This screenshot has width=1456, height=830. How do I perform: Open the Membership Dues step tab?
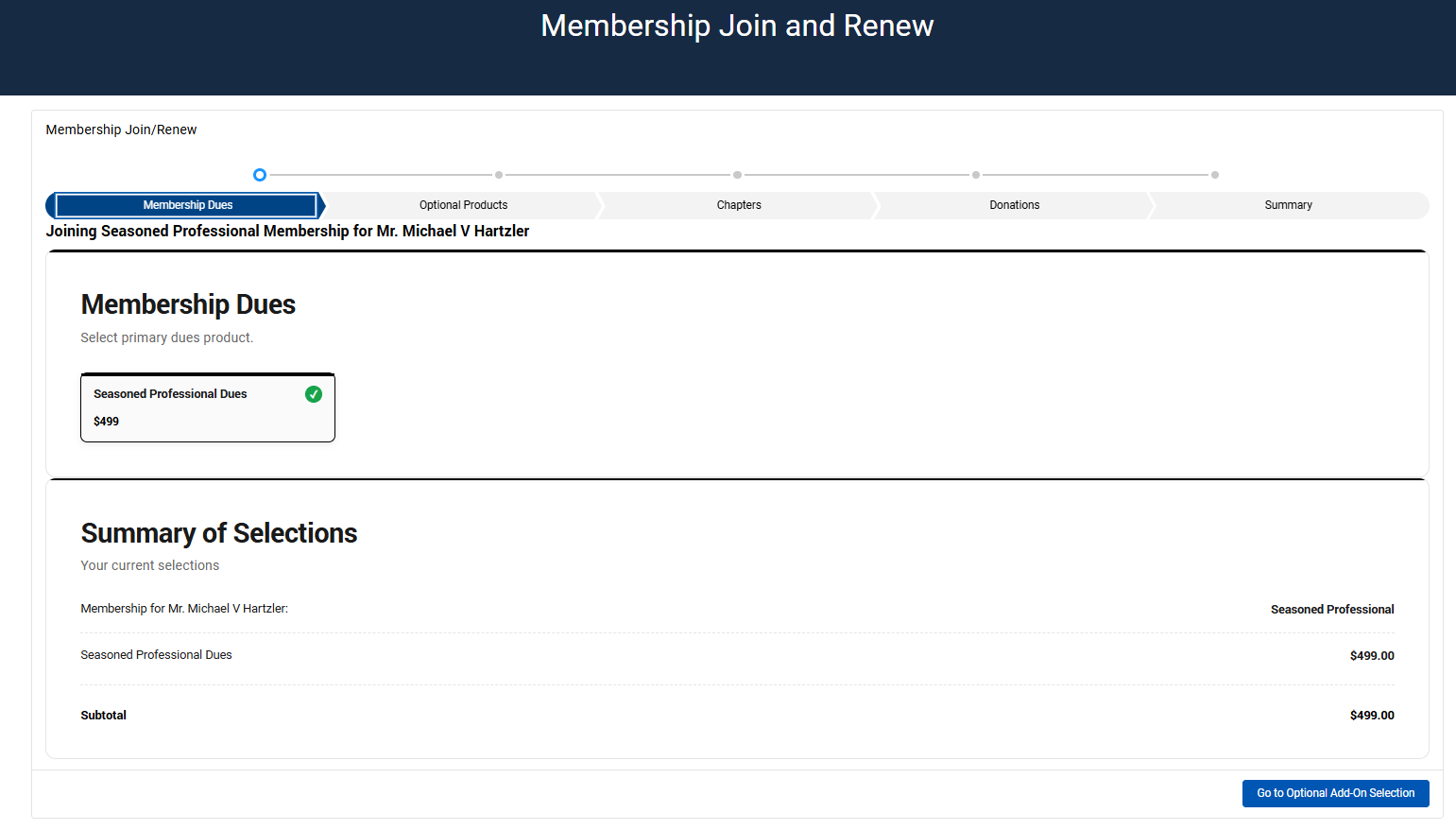[x=187, y=205]
